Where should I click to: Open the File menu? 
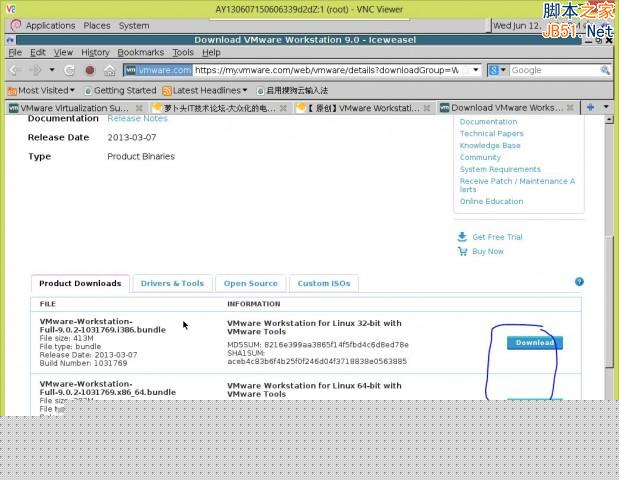pyautogui.click(x=15, y=52)
